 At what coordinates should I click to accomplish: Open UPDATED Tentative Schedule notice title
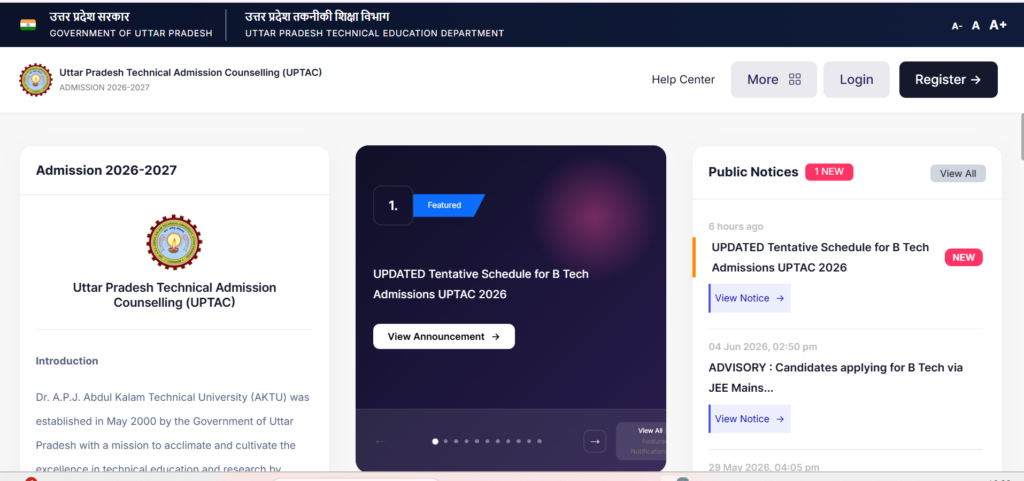[x=820, y=258]
